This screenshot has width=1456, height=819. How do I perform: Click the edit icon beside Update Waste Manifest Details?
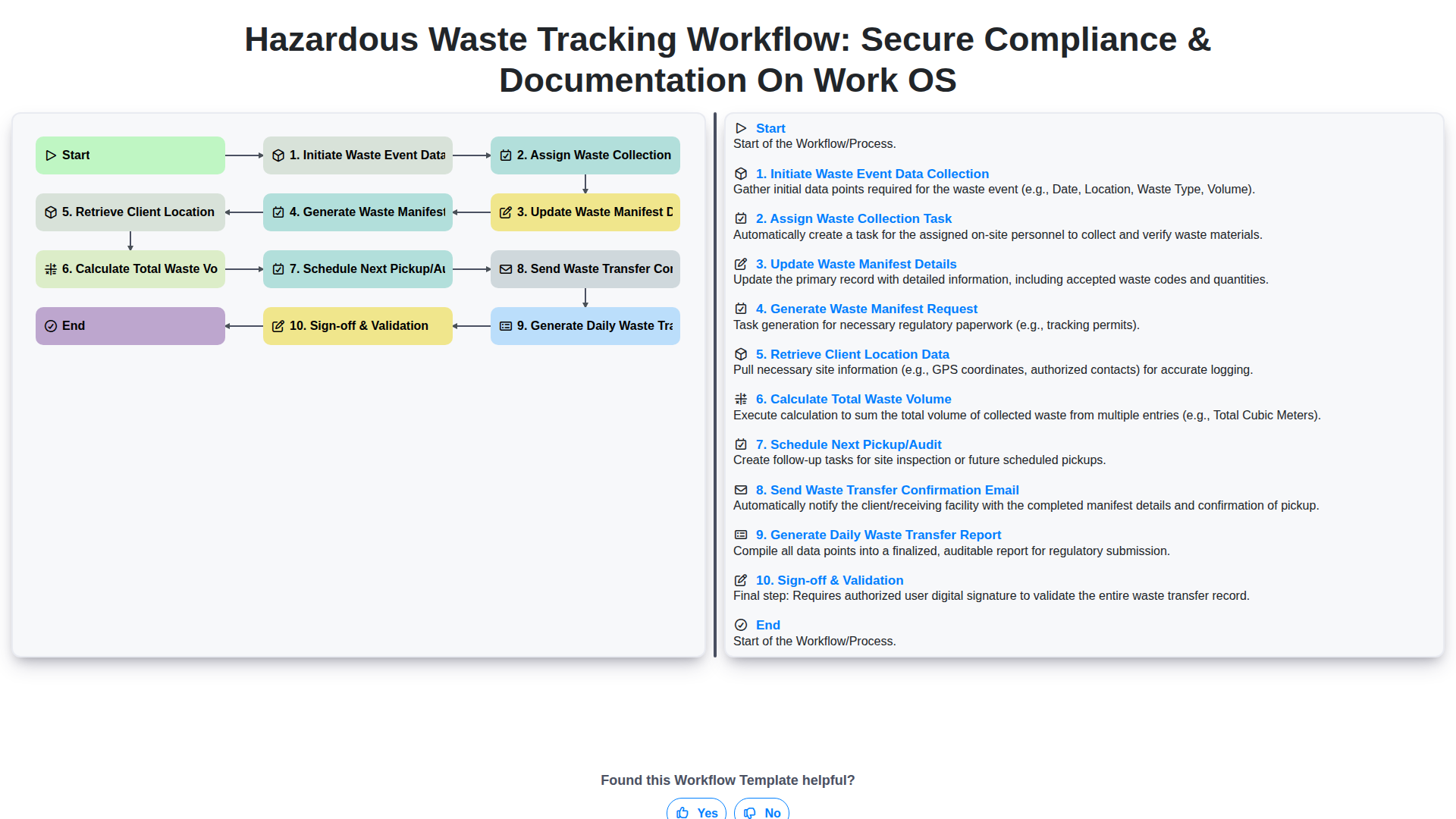point(741,264)
